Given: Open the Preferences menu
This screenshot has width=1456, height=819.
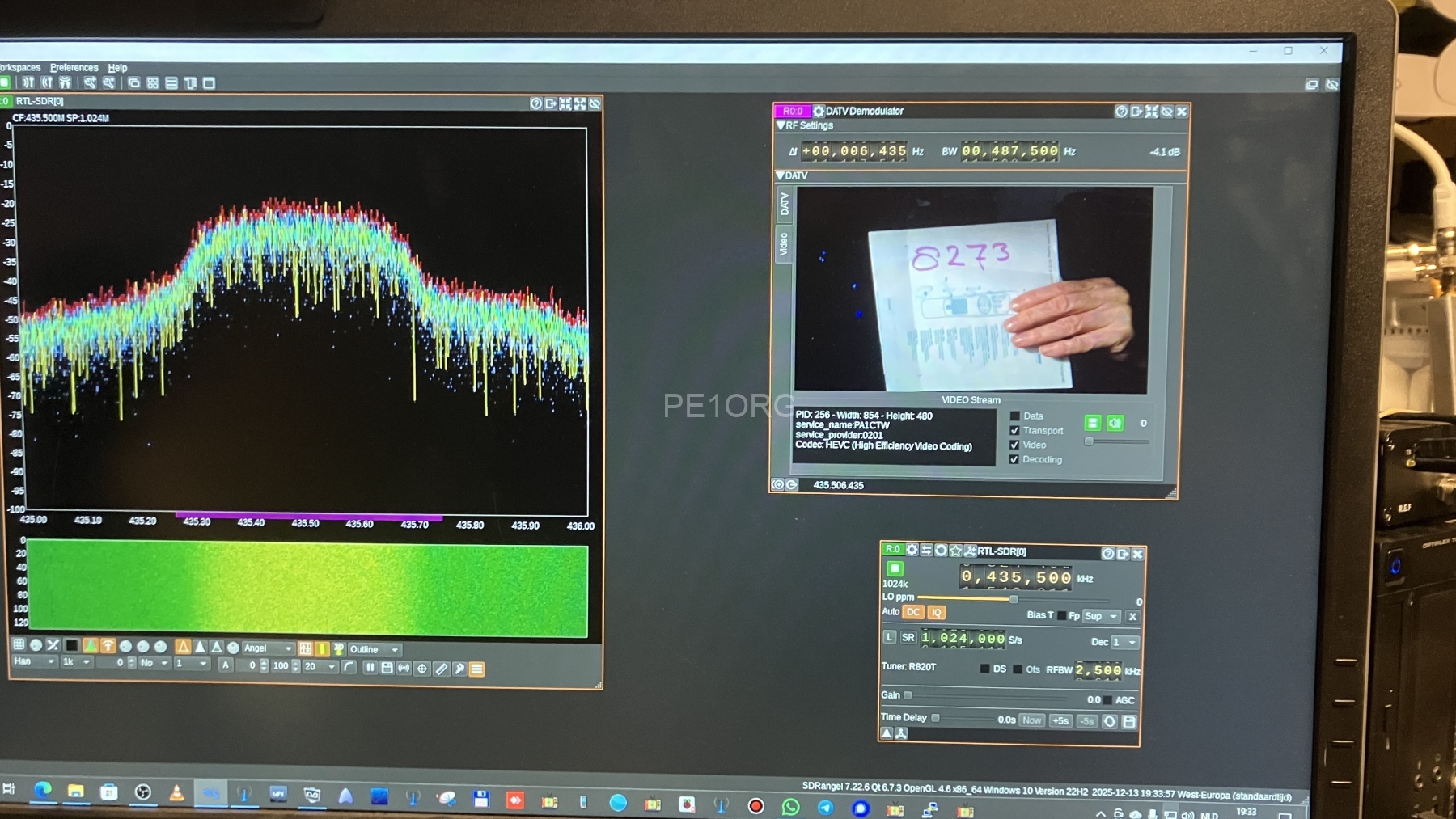Looking at the screenshot, I should (74, 68).
